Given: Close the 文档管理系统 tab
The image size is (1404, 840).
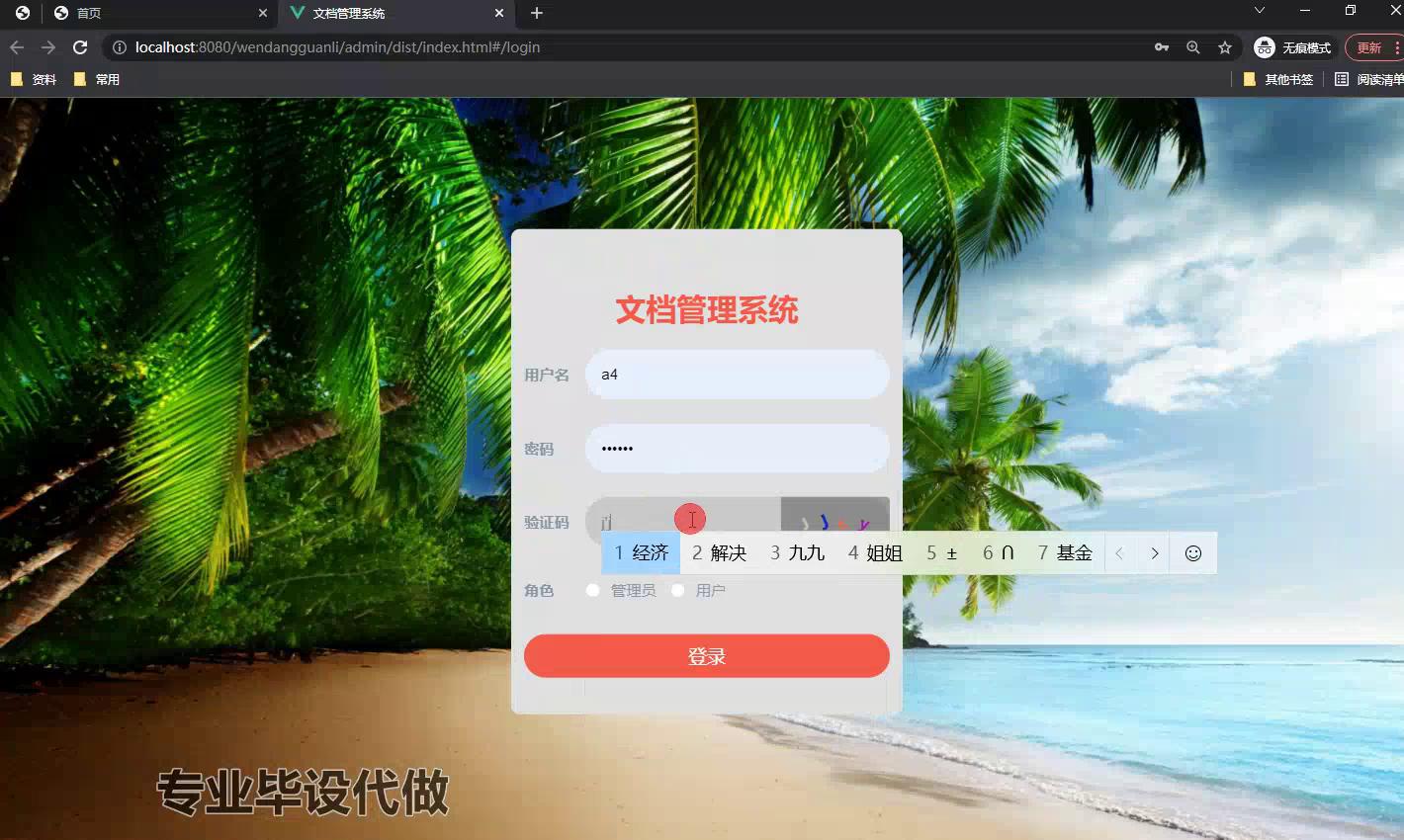Looking at the screenshot, I should (499, 13).
